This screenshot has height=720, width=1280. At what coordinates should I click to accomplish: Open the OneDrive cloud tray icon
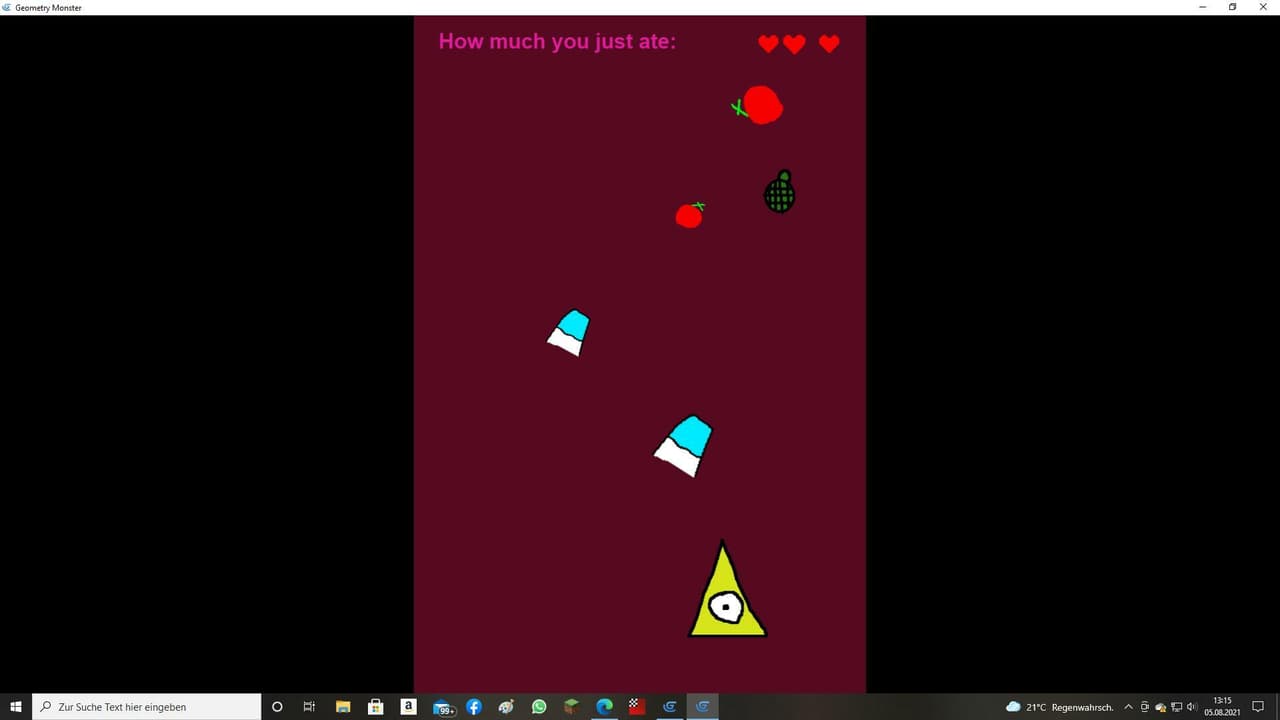click(x=1161, y=707)
